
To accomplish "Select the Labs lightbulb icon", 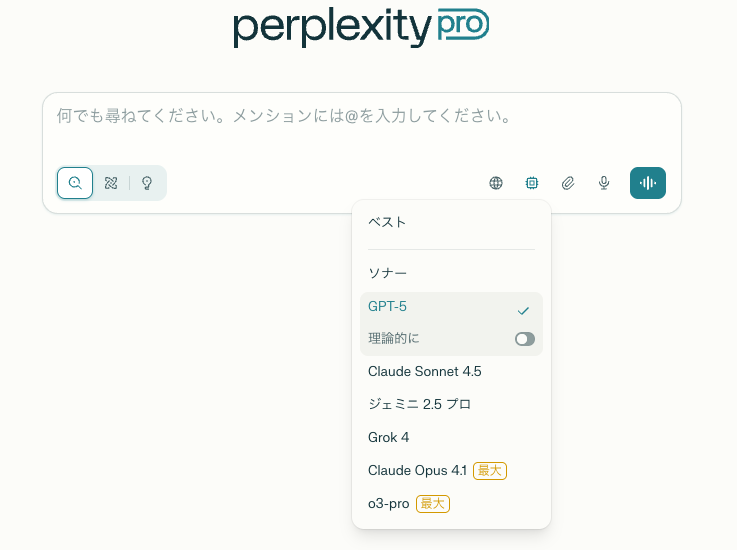I will coord(147,183).
